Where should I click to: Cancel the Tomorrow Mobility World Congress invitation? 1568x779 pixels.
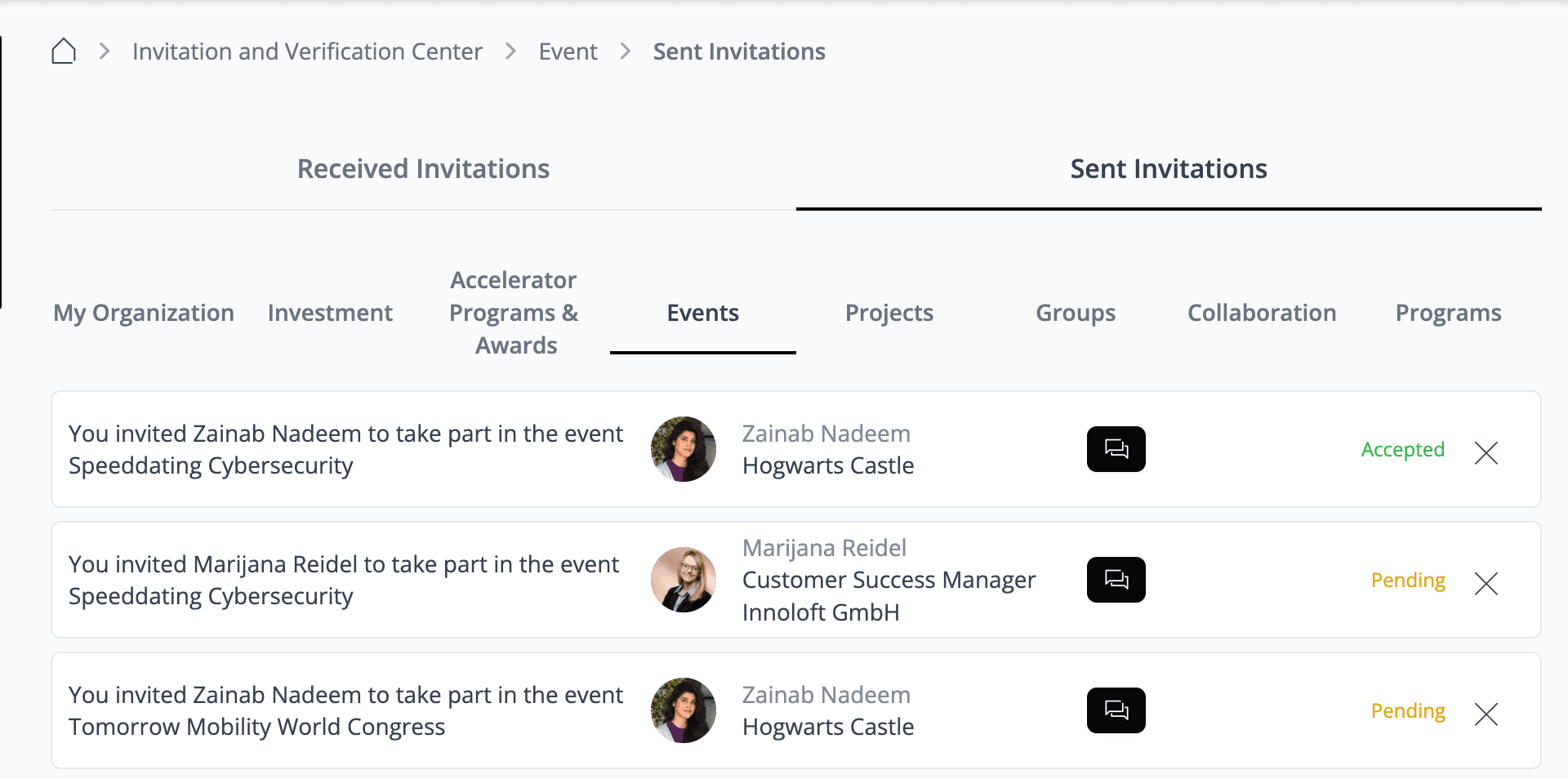[1486, 714]
